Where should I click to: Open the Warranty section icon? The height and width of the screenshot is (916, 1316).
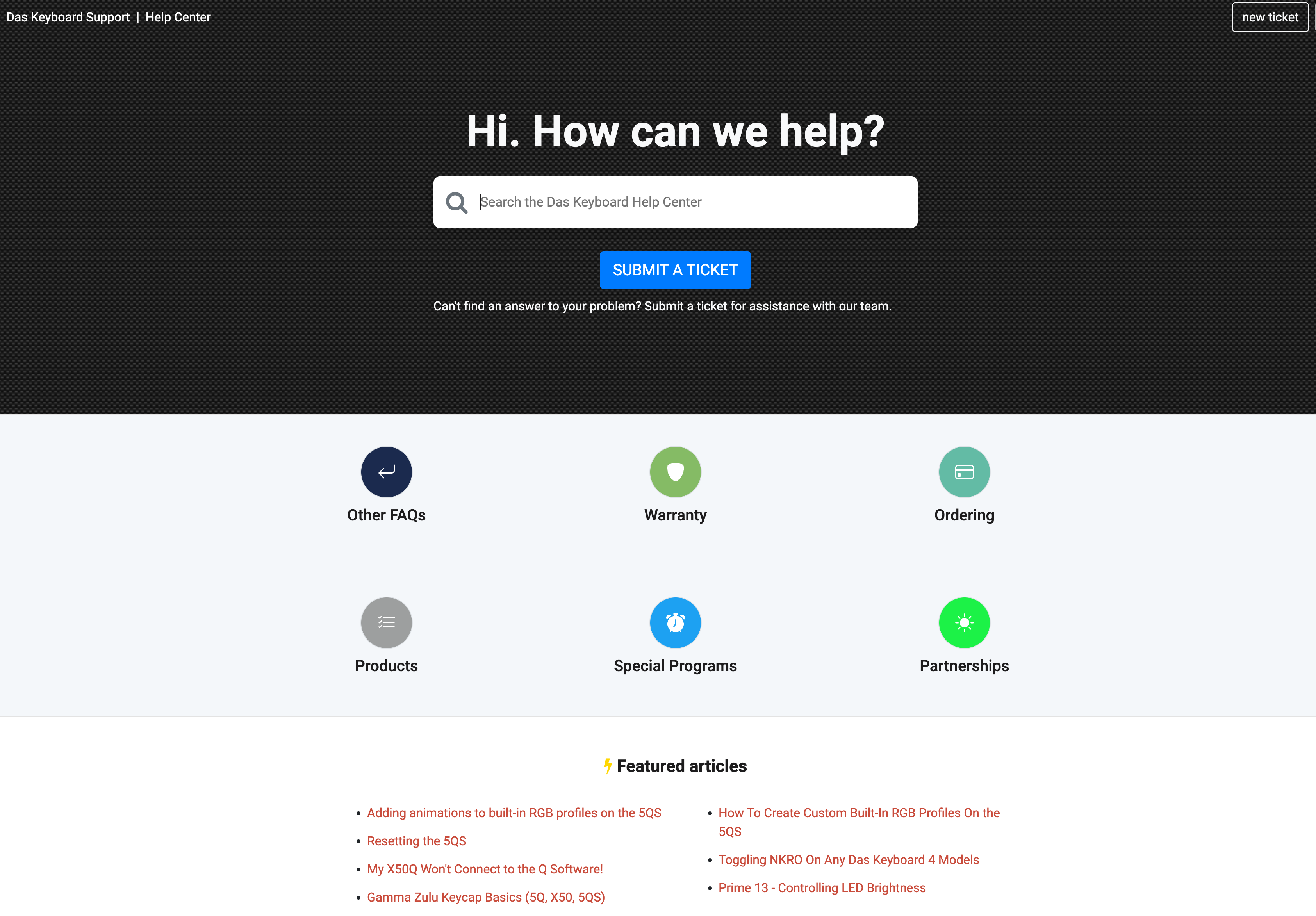coord(675,471)
